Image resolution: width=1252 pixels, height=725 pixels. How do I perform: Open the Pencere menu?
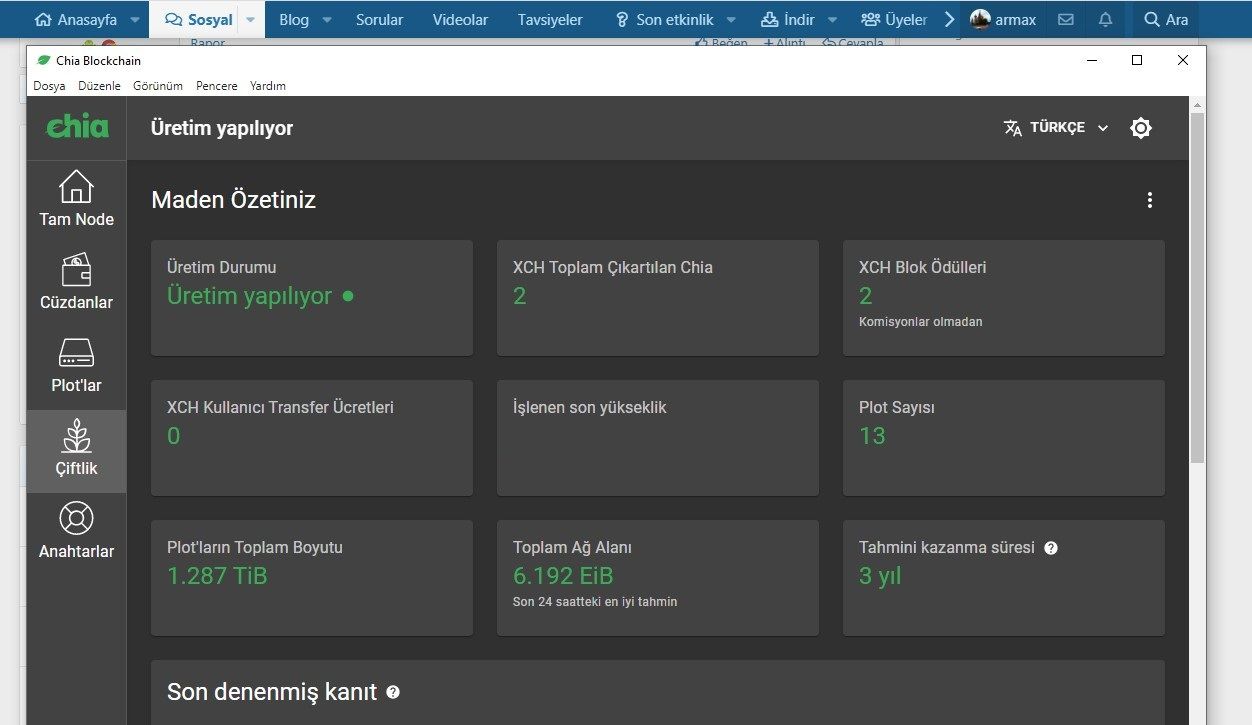(x=217, y=86)
